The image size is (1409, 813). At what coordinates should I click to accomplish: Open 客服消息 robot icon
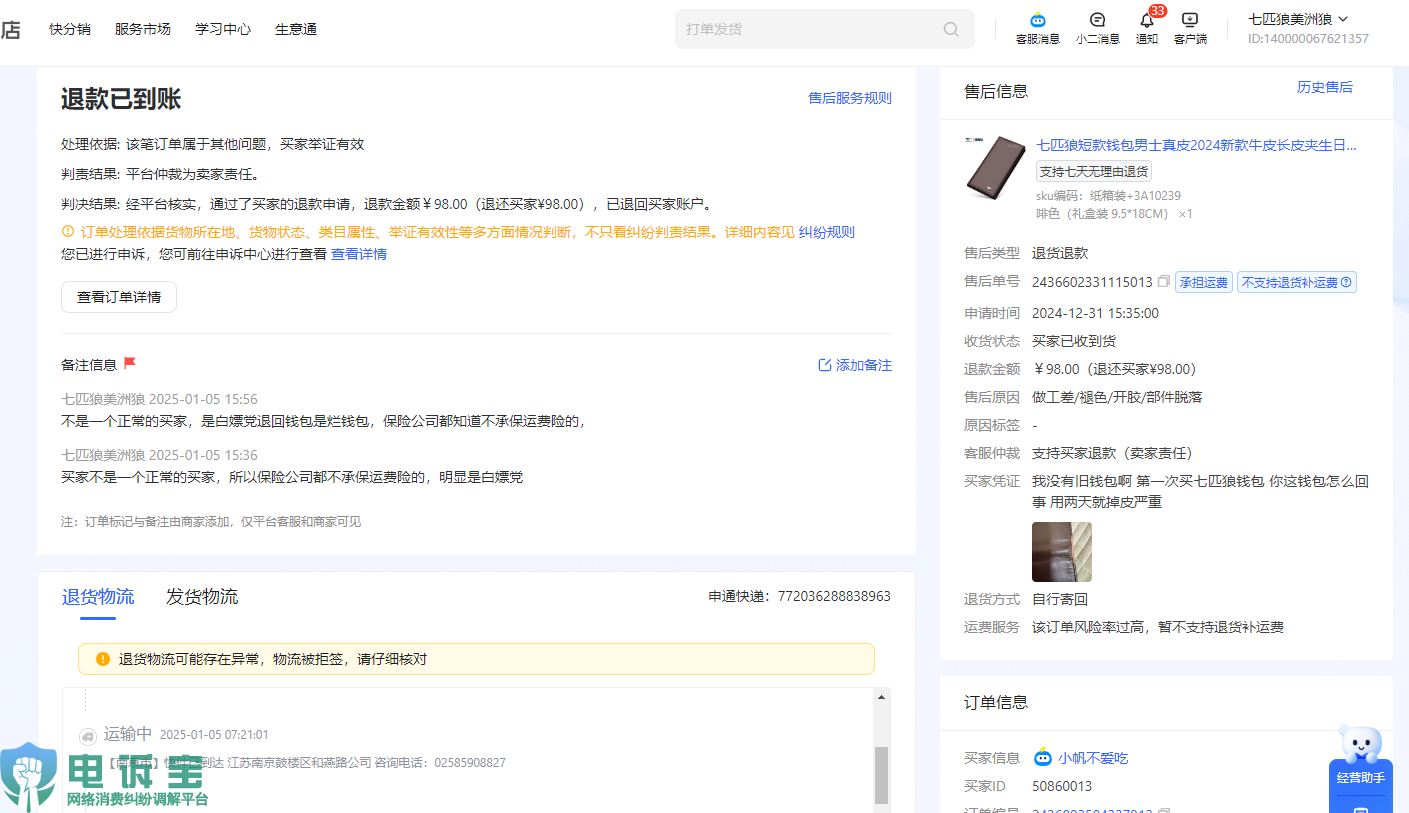click(1037, 20)
